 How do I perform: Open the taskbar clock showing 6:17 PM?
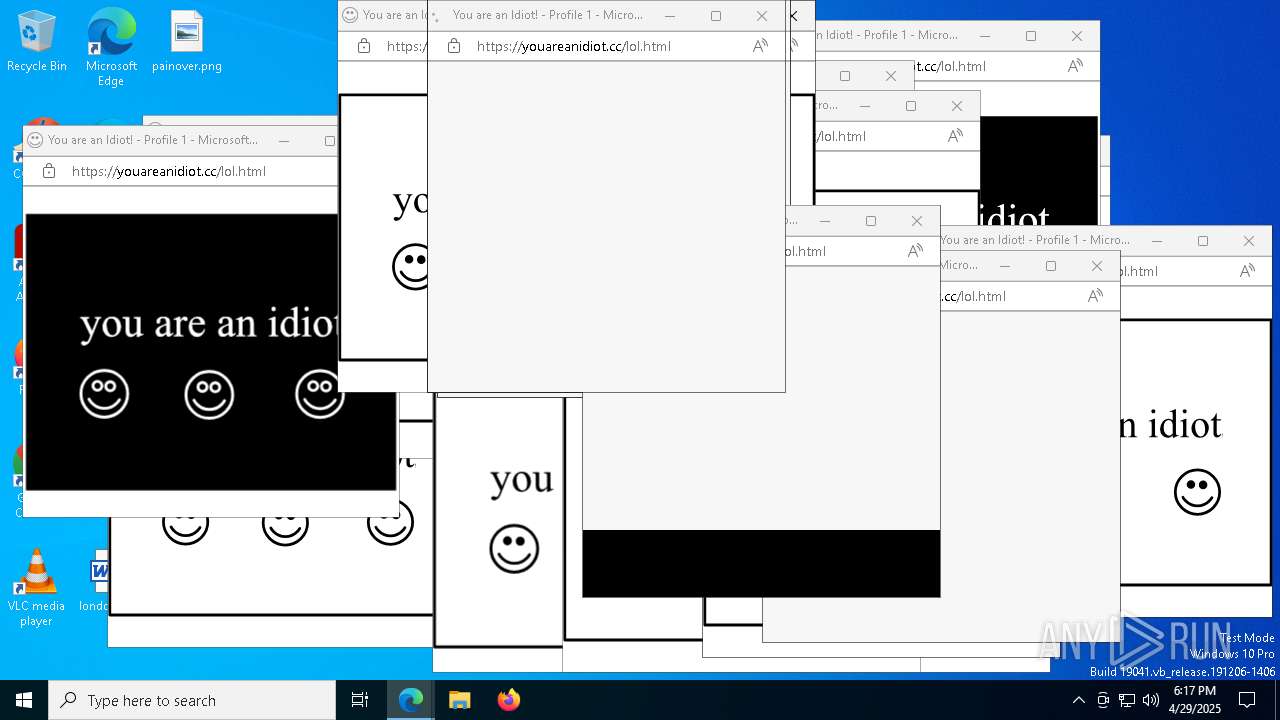pos(1195,700)
